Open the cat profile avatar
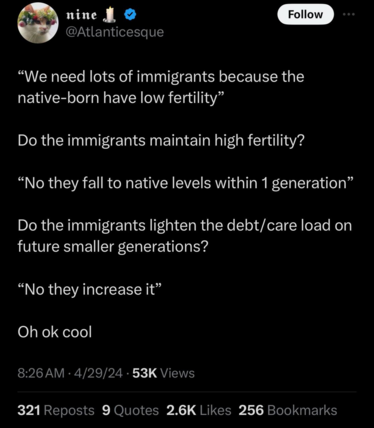 [38, 23]
